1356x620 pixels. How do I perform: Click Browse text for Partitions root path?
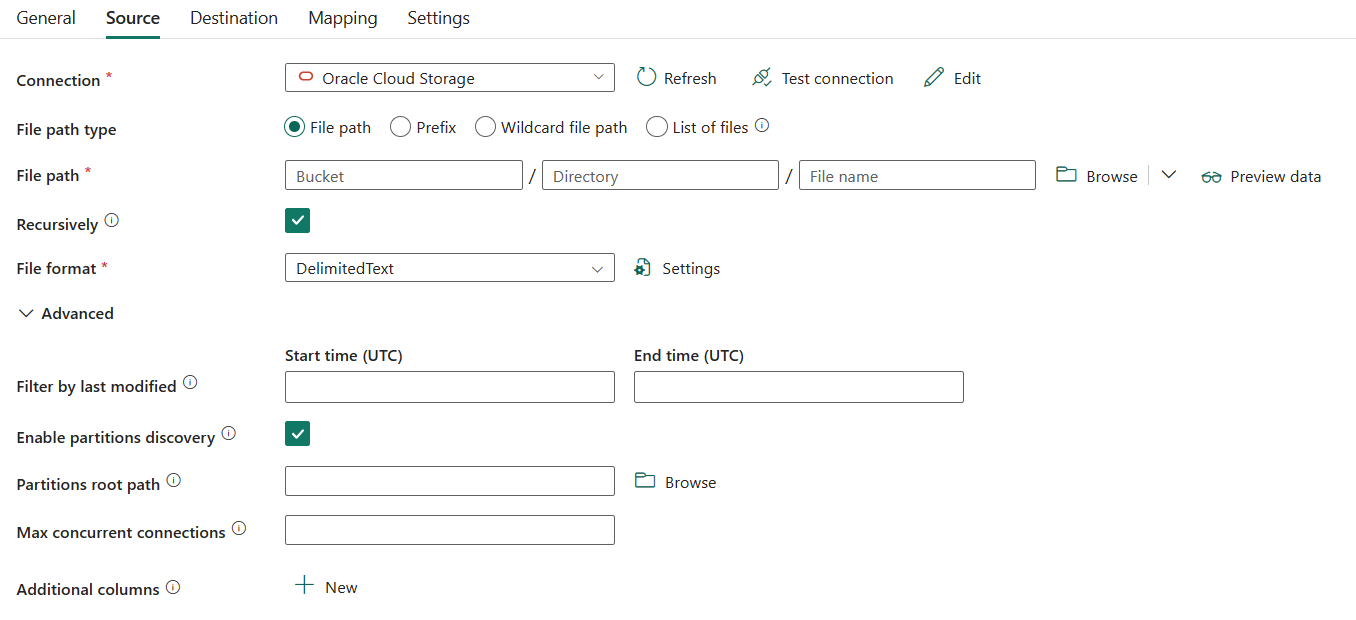click(x=691, y=482)
